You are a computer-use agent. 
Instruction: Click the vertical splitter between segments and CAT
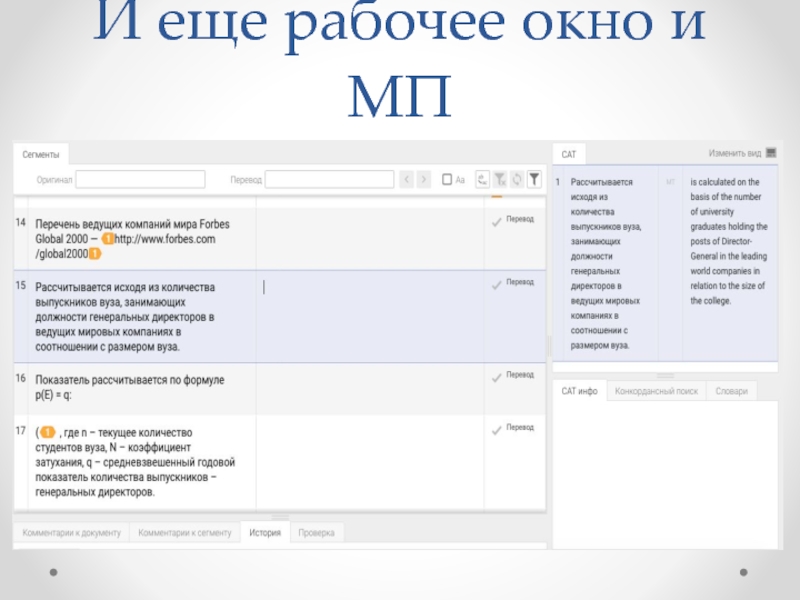click(x=549, y=346)
